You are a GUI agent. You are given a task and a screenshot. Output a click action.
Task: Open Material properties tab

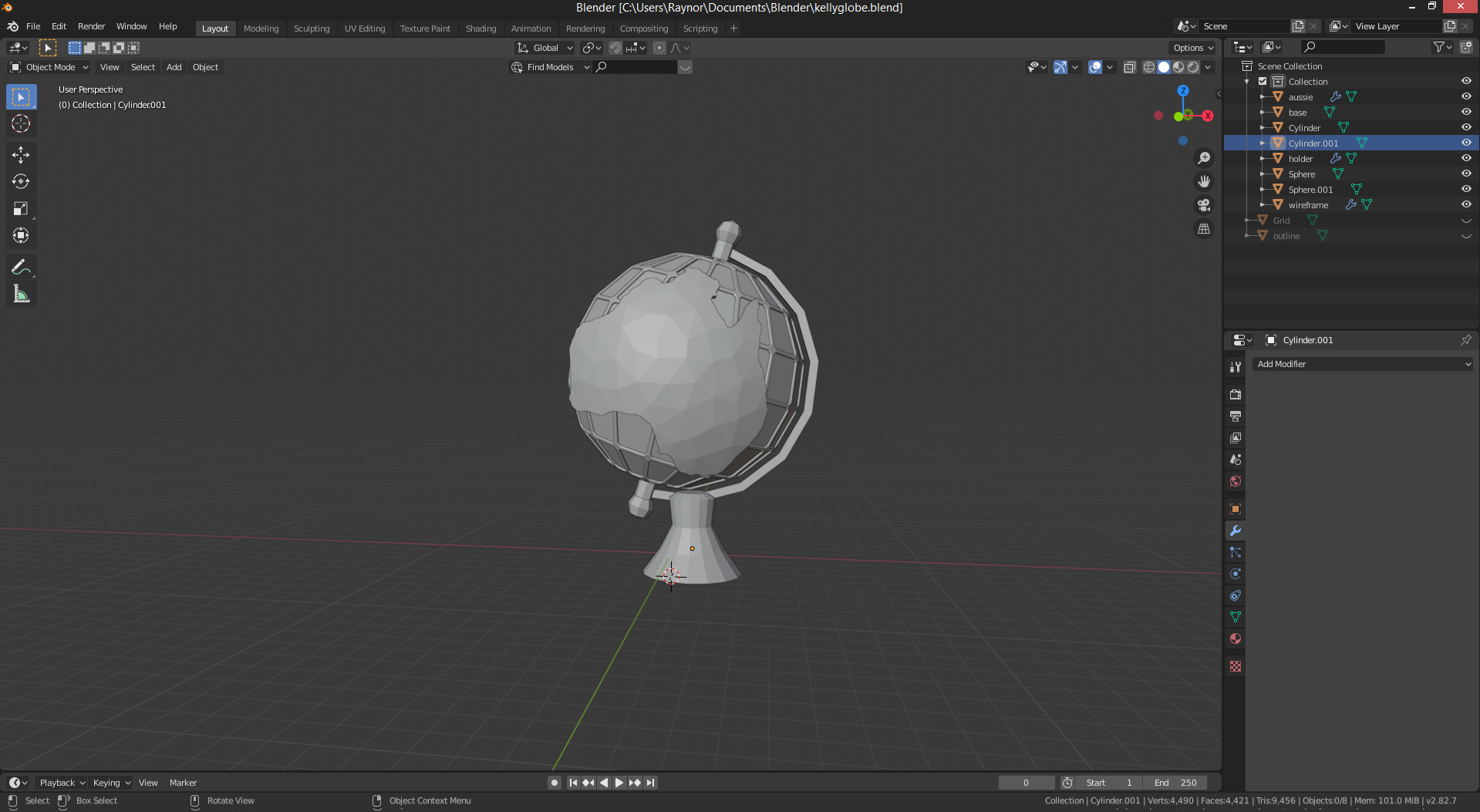point(1236,638)
